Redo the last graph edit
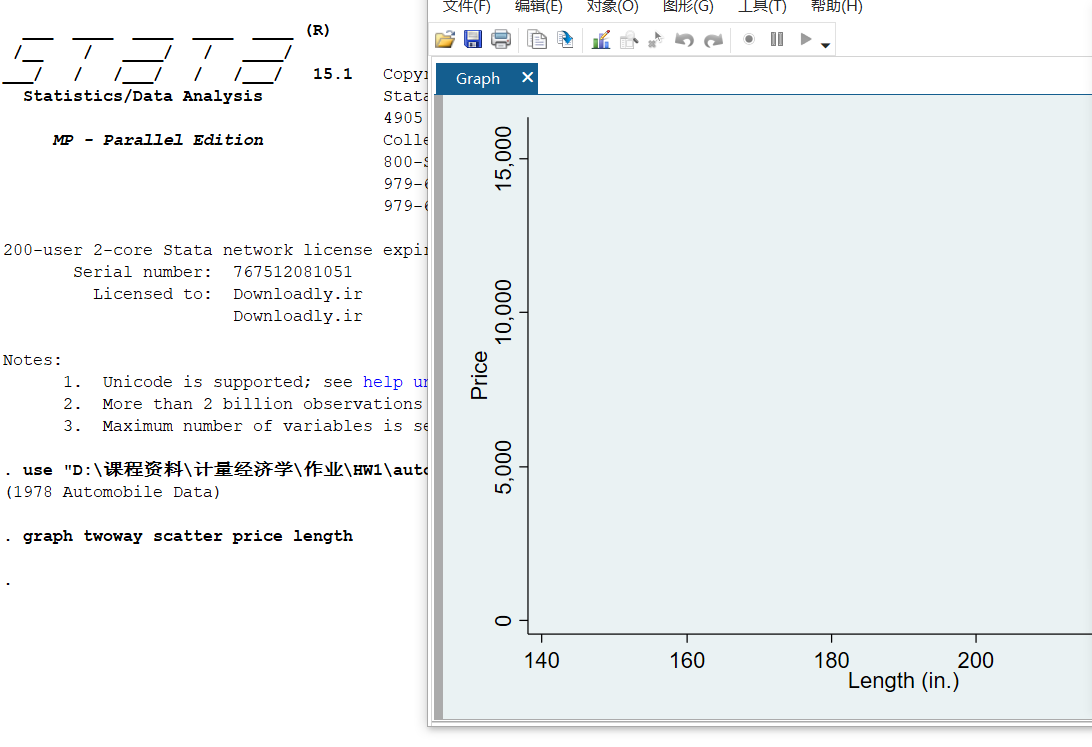Viewport: 1092px width, 747px height. [x=713, y=40]
